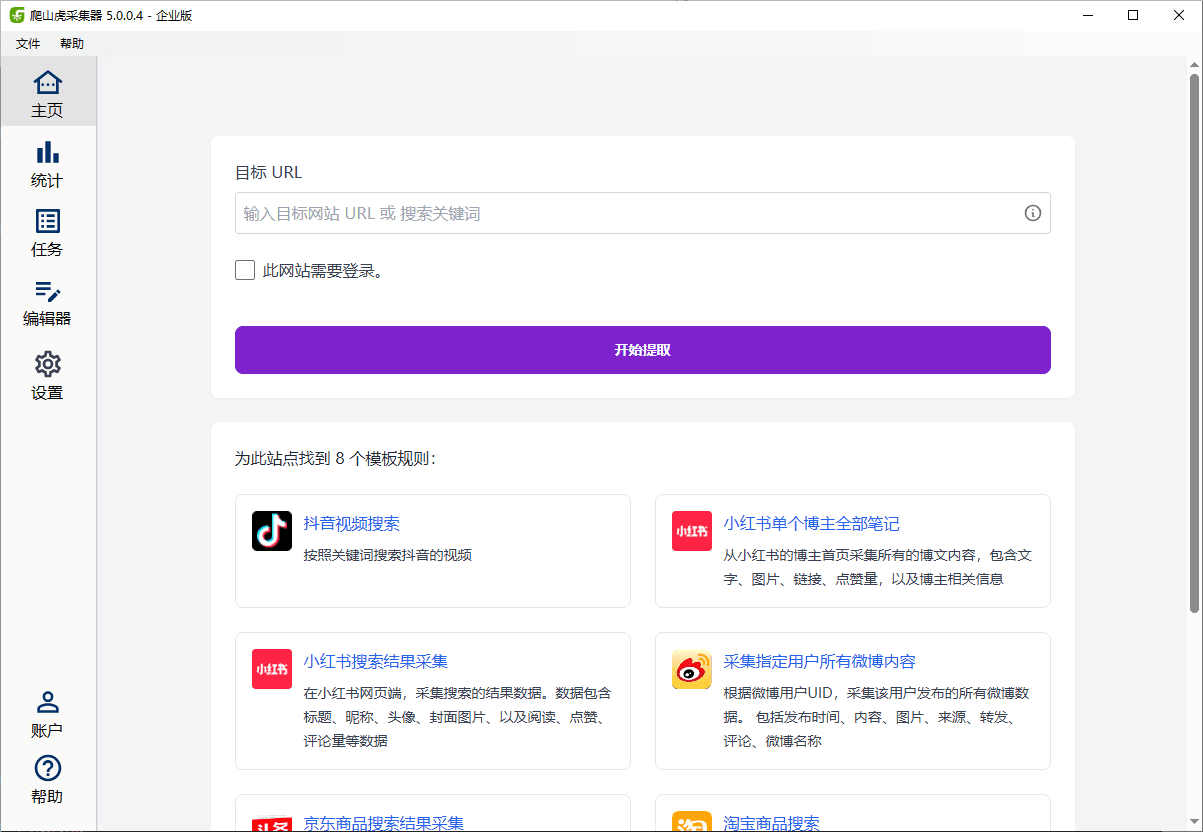Click the Weibo logo of 采集指定用户所有微博内容

692,669
